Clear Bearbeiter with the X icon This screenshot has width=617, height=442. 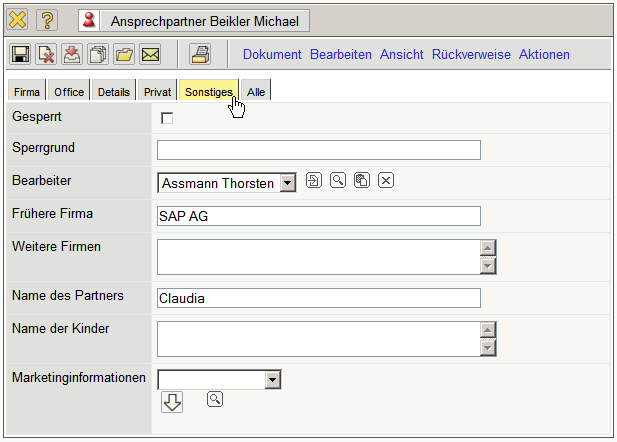(386, 180)
